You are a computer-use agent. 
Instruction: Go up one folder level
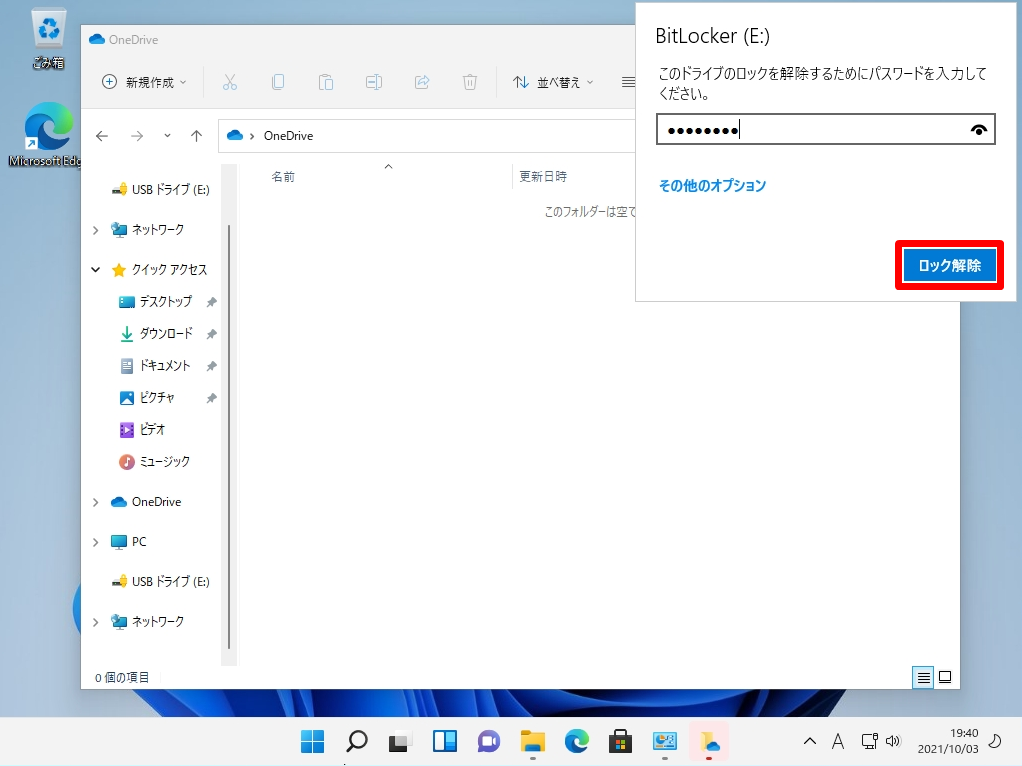(x=196, y=136)
